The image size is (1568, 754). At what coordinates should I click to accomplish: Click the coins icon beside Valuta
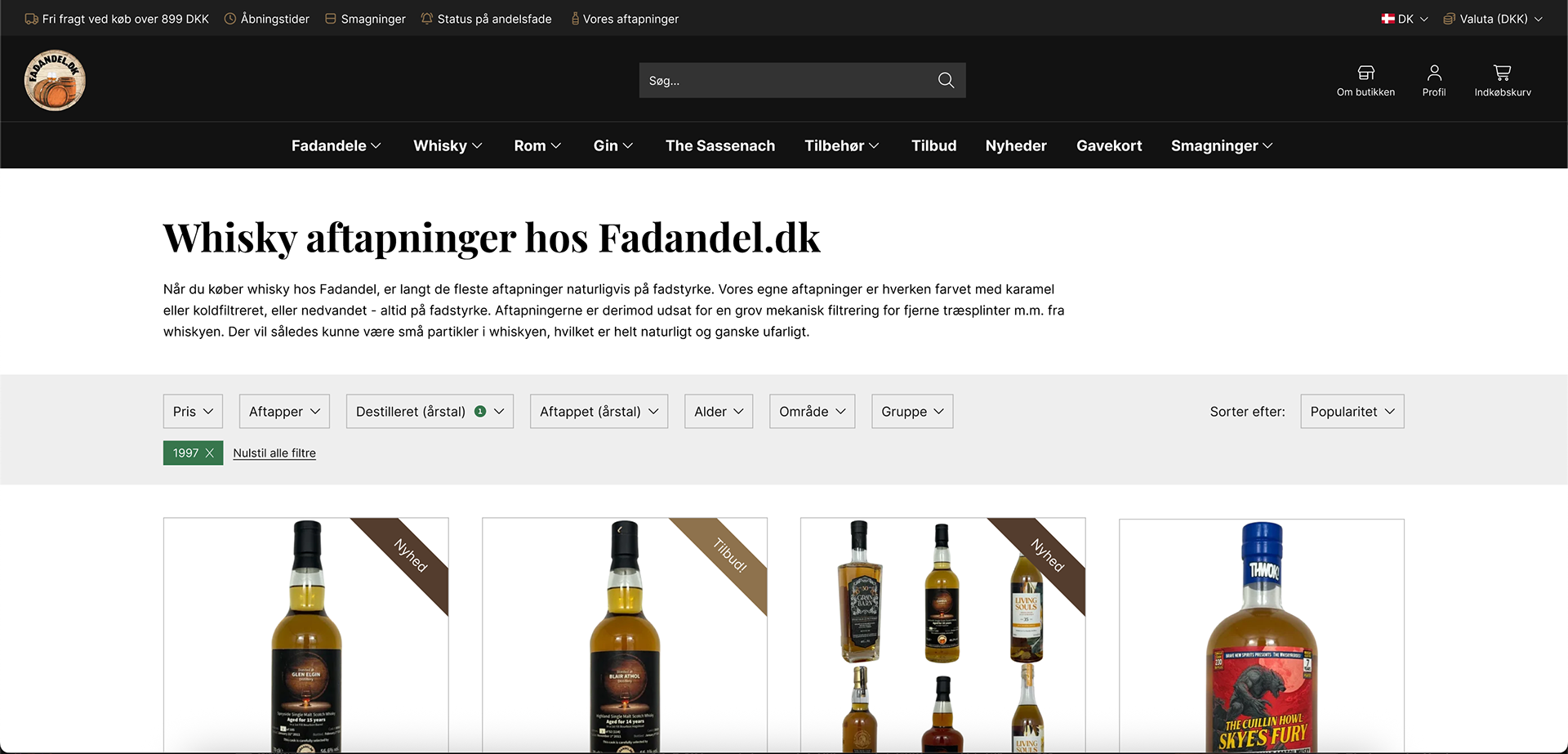(1450, 19)
